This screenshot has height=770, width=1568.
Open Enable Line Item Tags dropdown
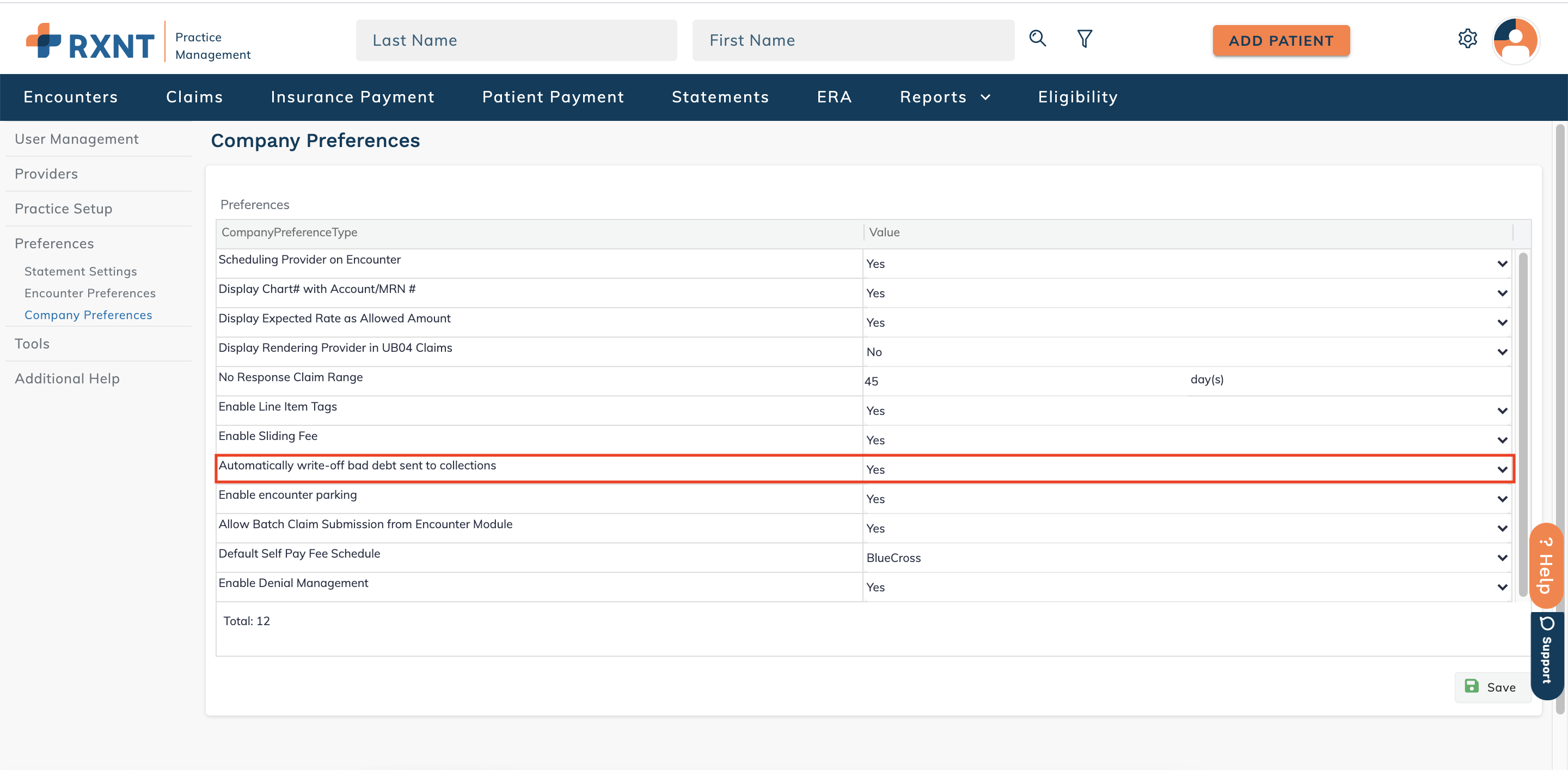[1187, 411]
